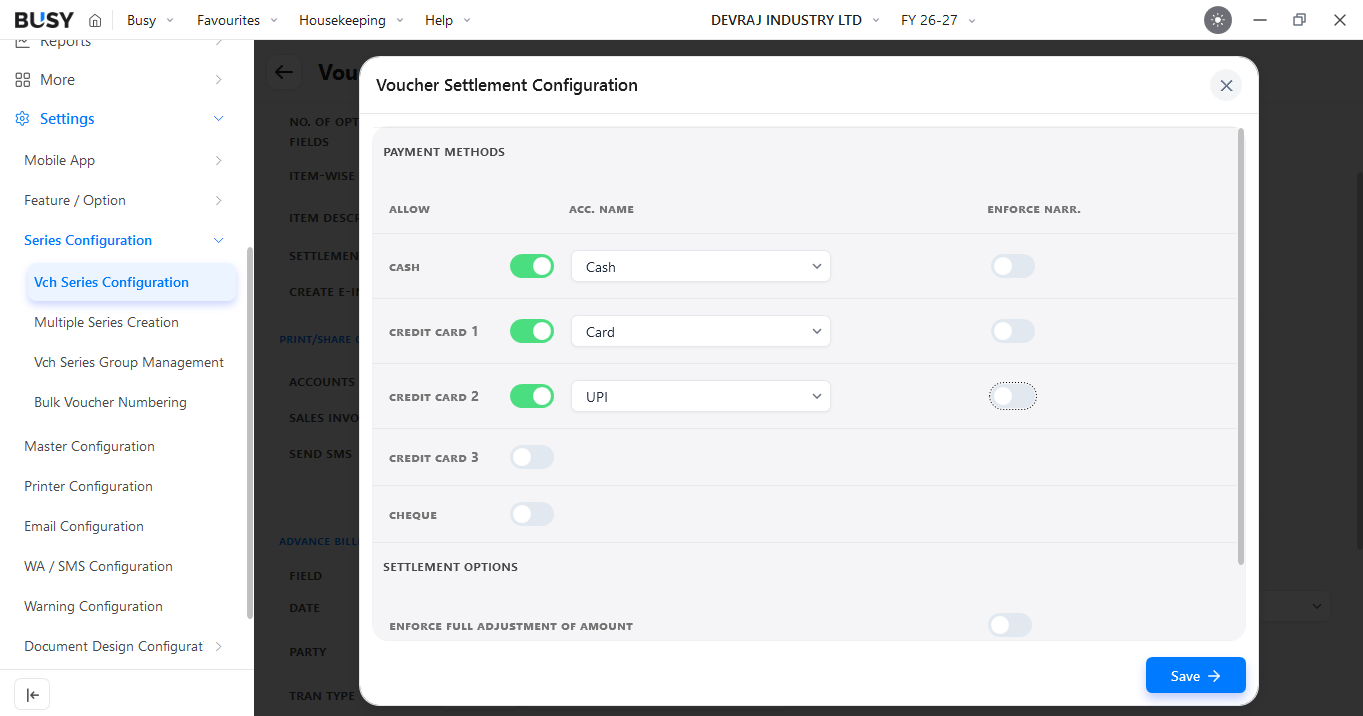Screen dimensions: 1363x716
Task: Open the Cash account name dropdown
Action: (701, 266)
